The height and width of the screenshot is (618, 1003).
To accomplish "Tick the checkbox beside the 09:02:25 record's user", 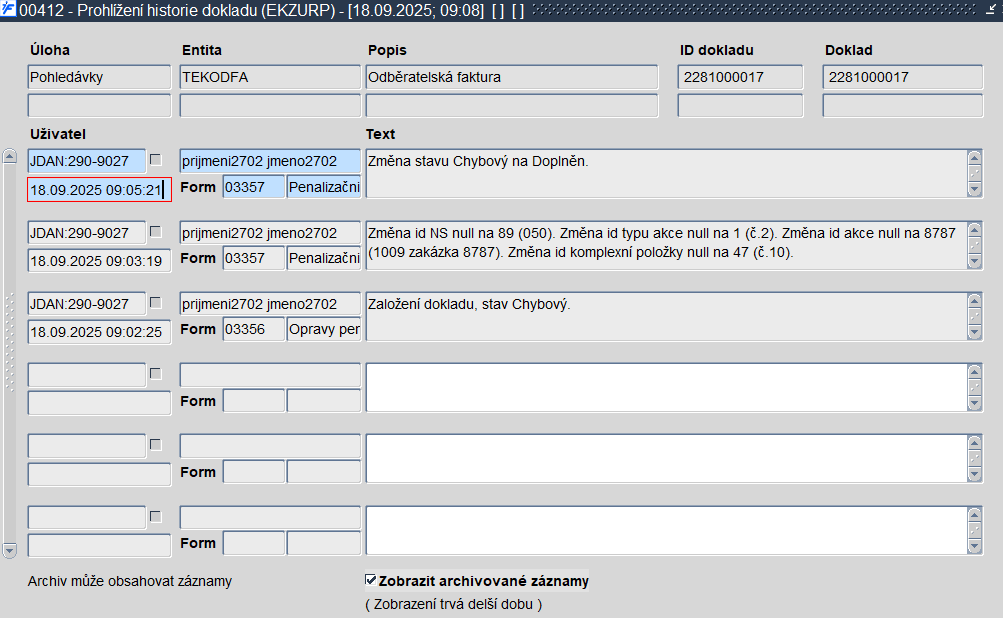I will pos(155,303).
